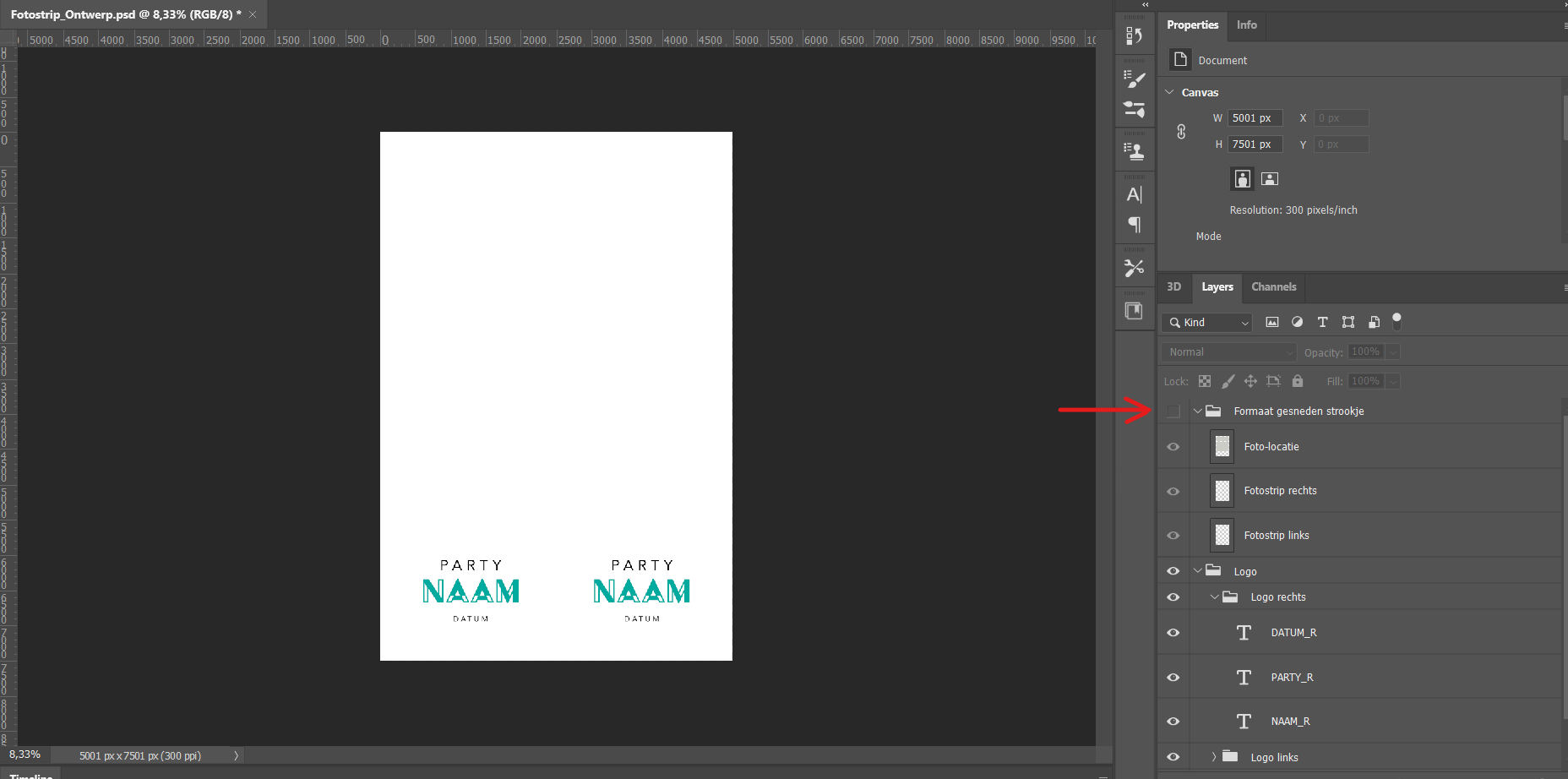The width and height of the screenshot is (1568, 779).
Task: Set canvas orientation to portrait
Action: point(1242,178)
